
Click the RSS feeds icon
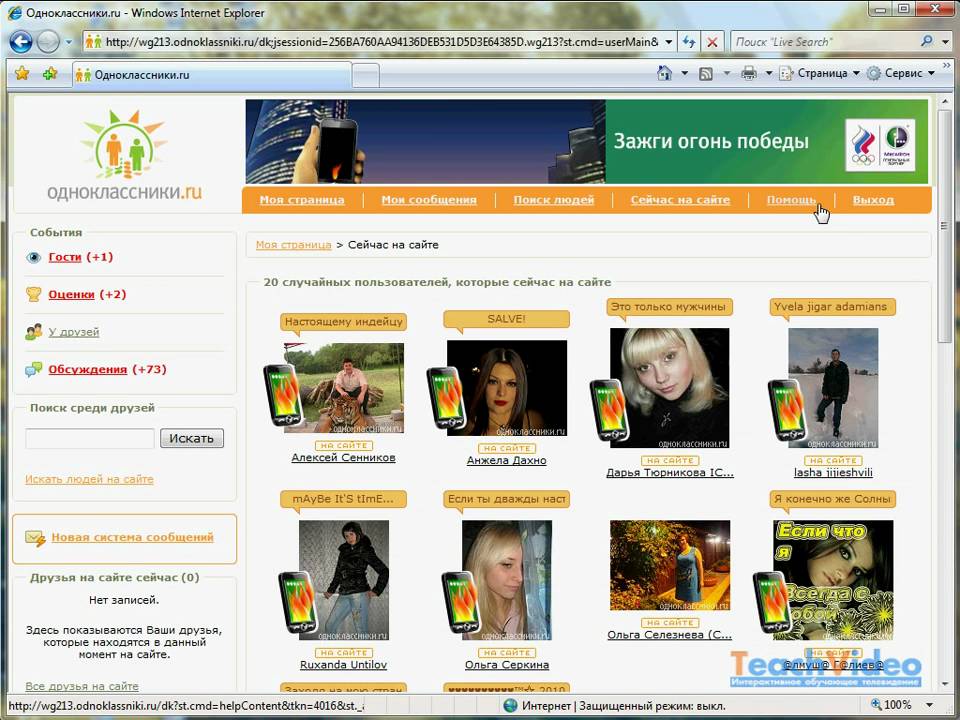706,73
